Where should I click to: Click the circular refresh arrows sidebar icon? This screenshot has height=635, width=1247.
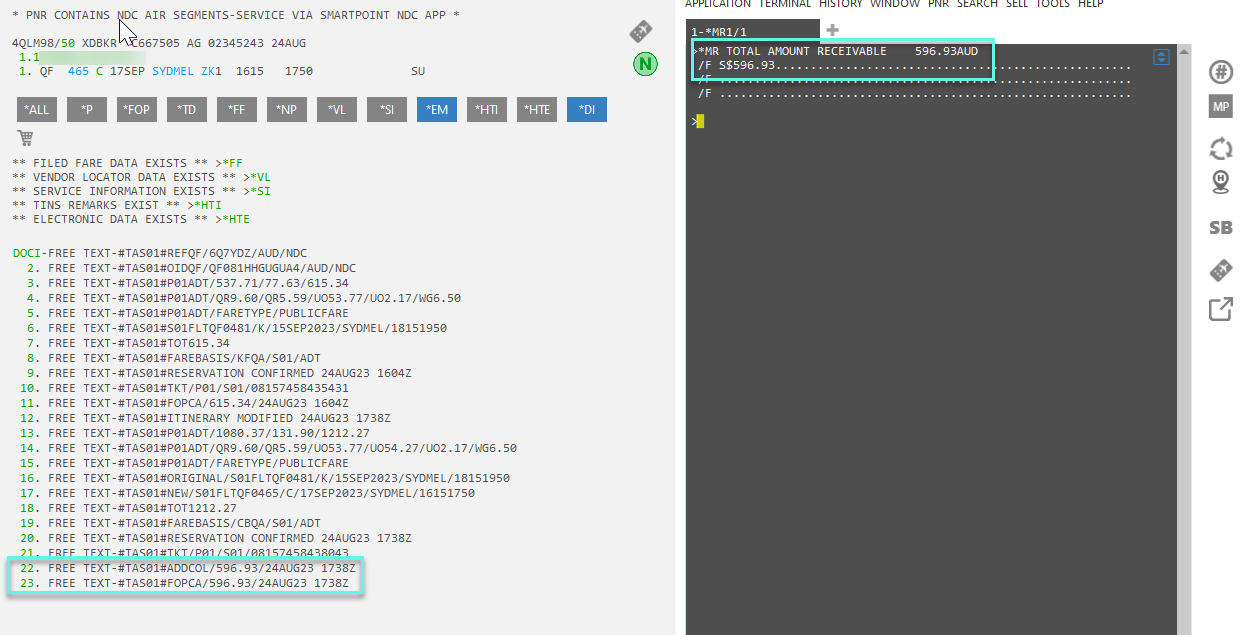click(1221, 148)
